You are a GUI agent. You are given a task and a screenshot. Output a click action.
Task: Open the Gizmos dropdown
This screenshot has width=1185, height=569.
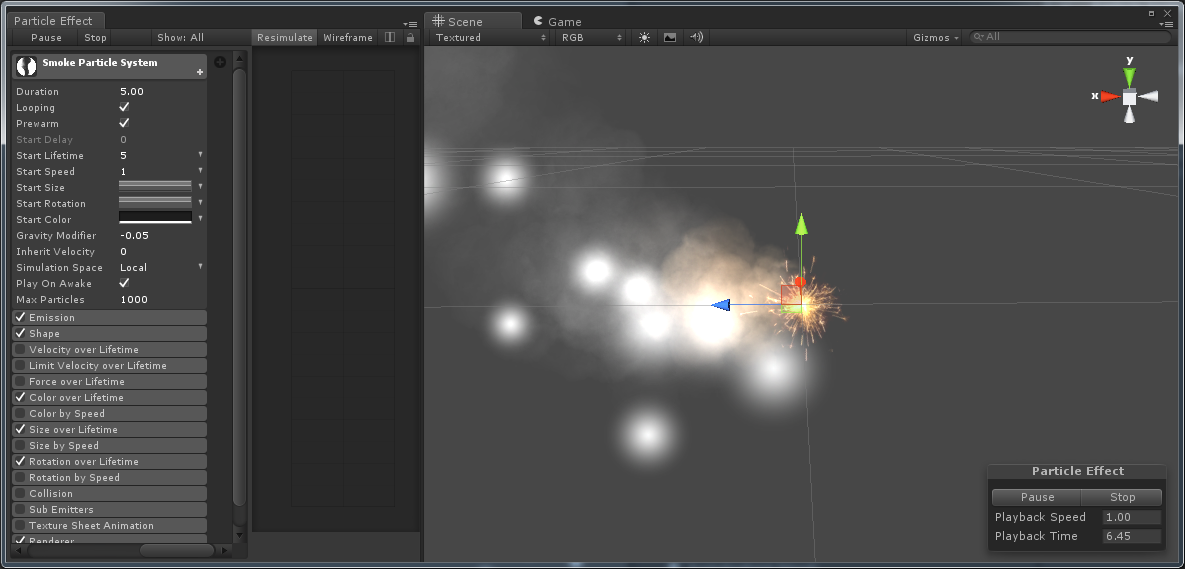(936, 37)
